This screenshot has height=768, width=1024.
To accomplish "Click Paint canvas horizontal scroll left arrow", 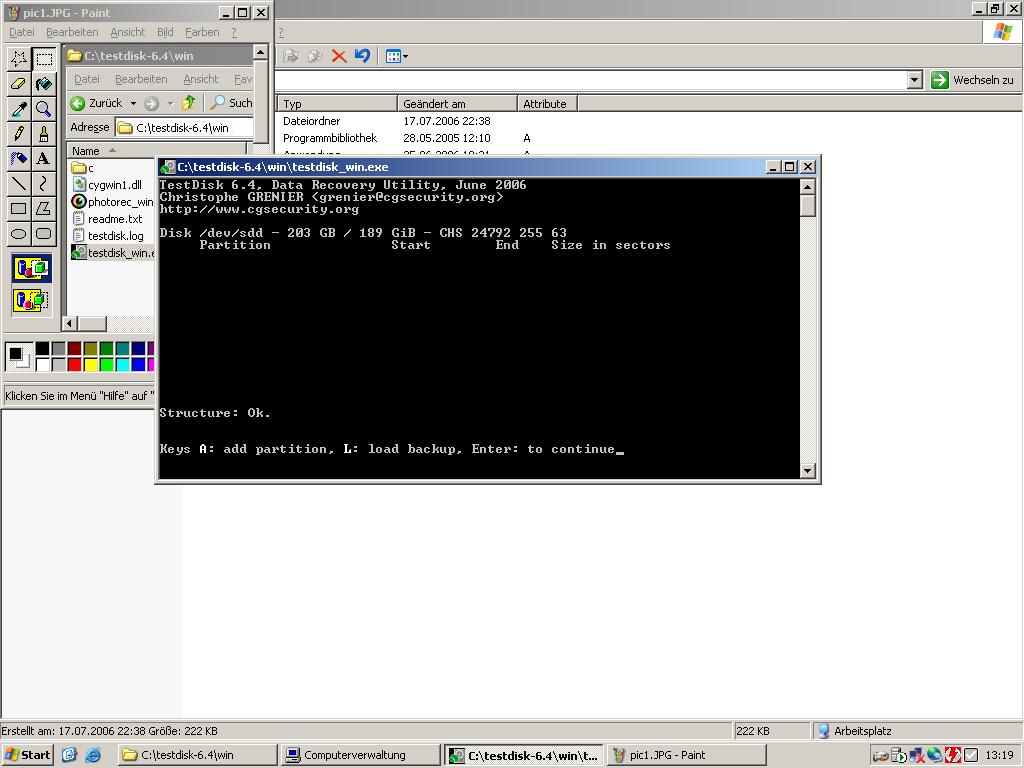I will click(x=71, y=323).
